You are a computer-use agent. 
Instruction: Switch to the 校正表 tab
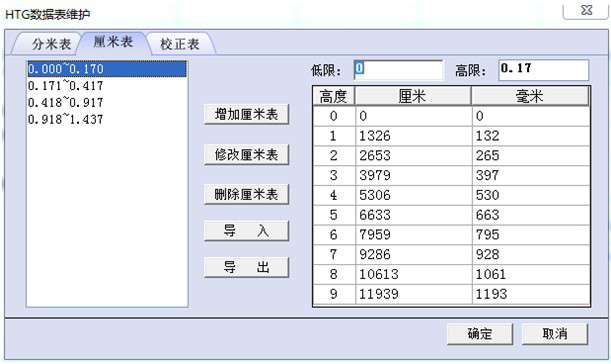[180, 44]
